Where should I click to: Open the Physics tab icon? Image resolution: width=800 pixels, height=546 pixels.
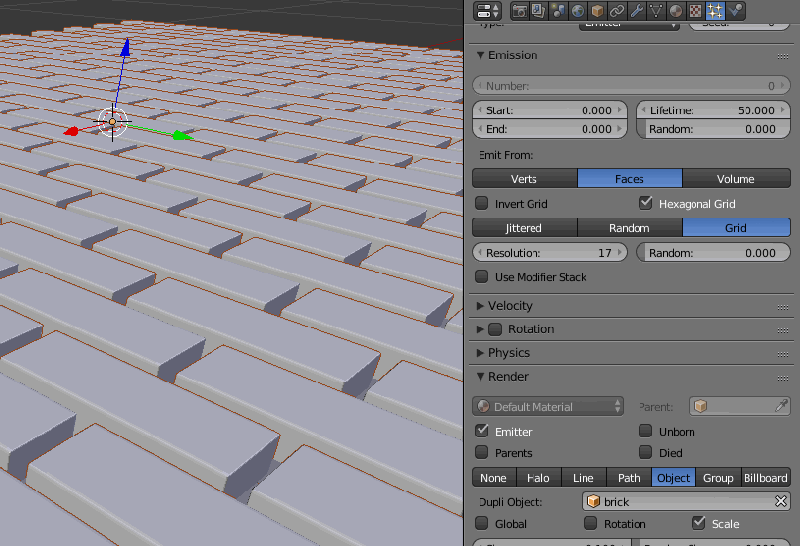pos(735,11)
